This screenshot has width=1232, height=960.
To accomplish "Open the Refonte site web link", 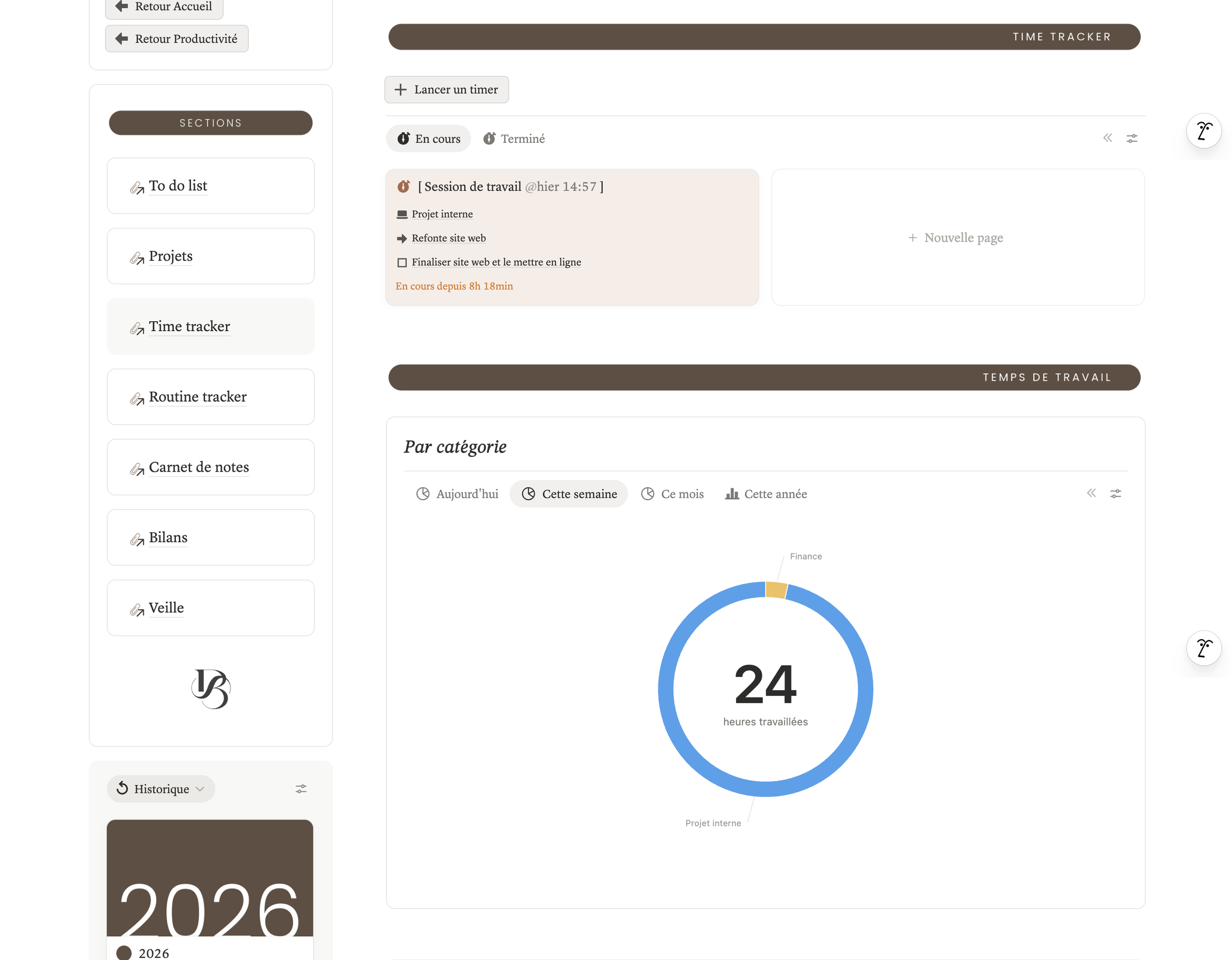I will point(448,238).
